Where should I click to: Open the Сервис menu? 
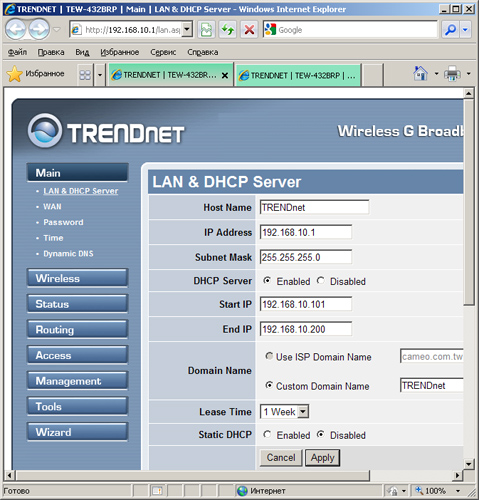(163, 52)
